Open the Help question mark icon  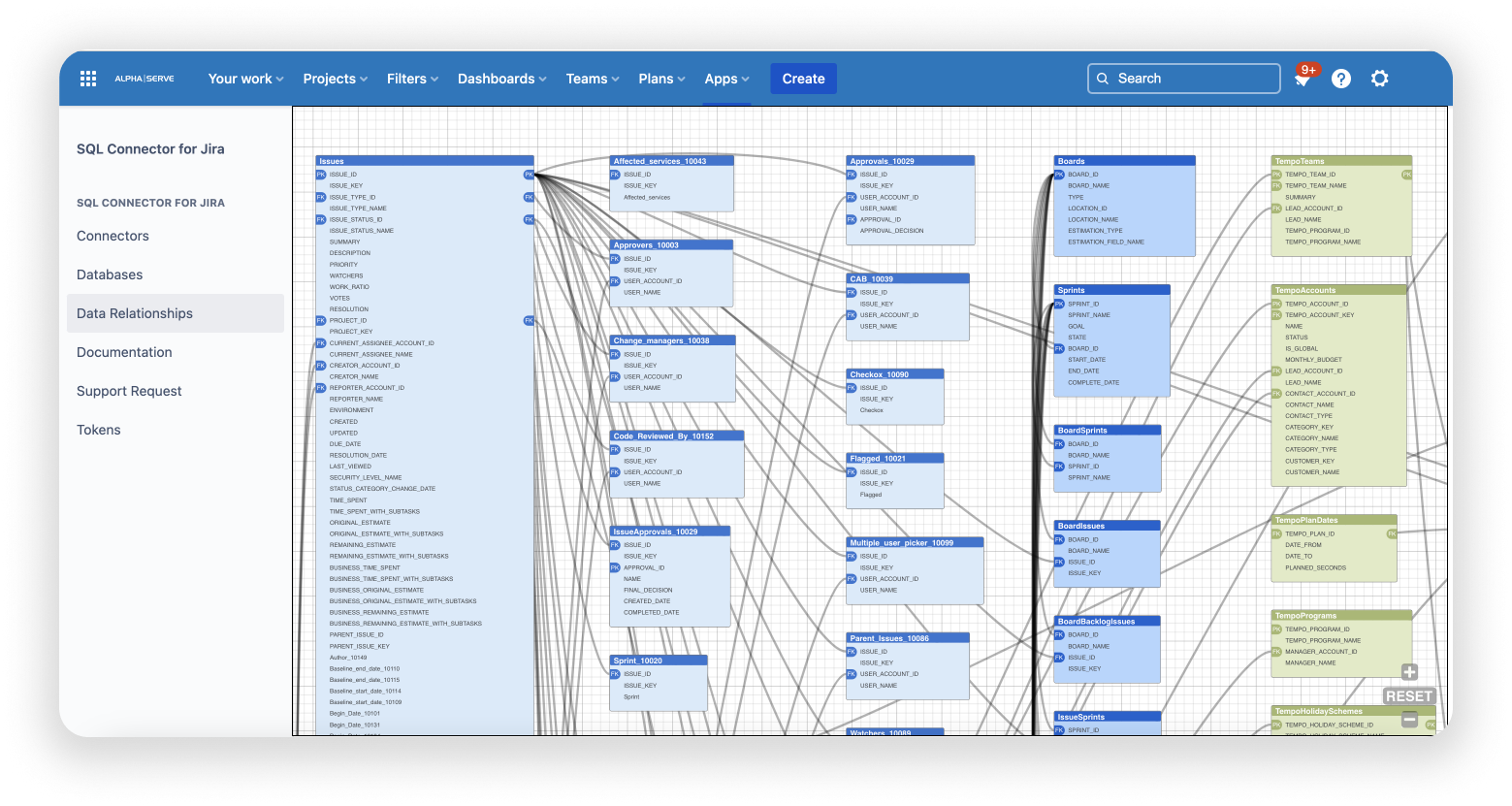coord(1341,79)
